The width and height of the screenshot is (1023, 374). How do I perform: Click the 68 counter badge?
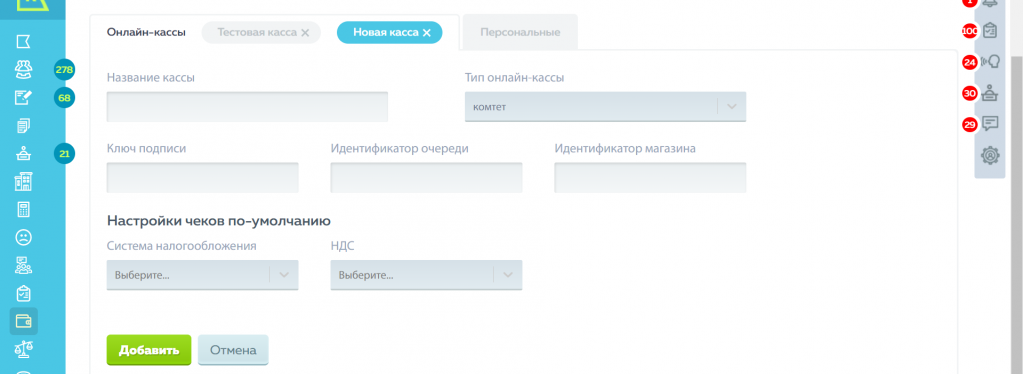click(x=65, y=98)
